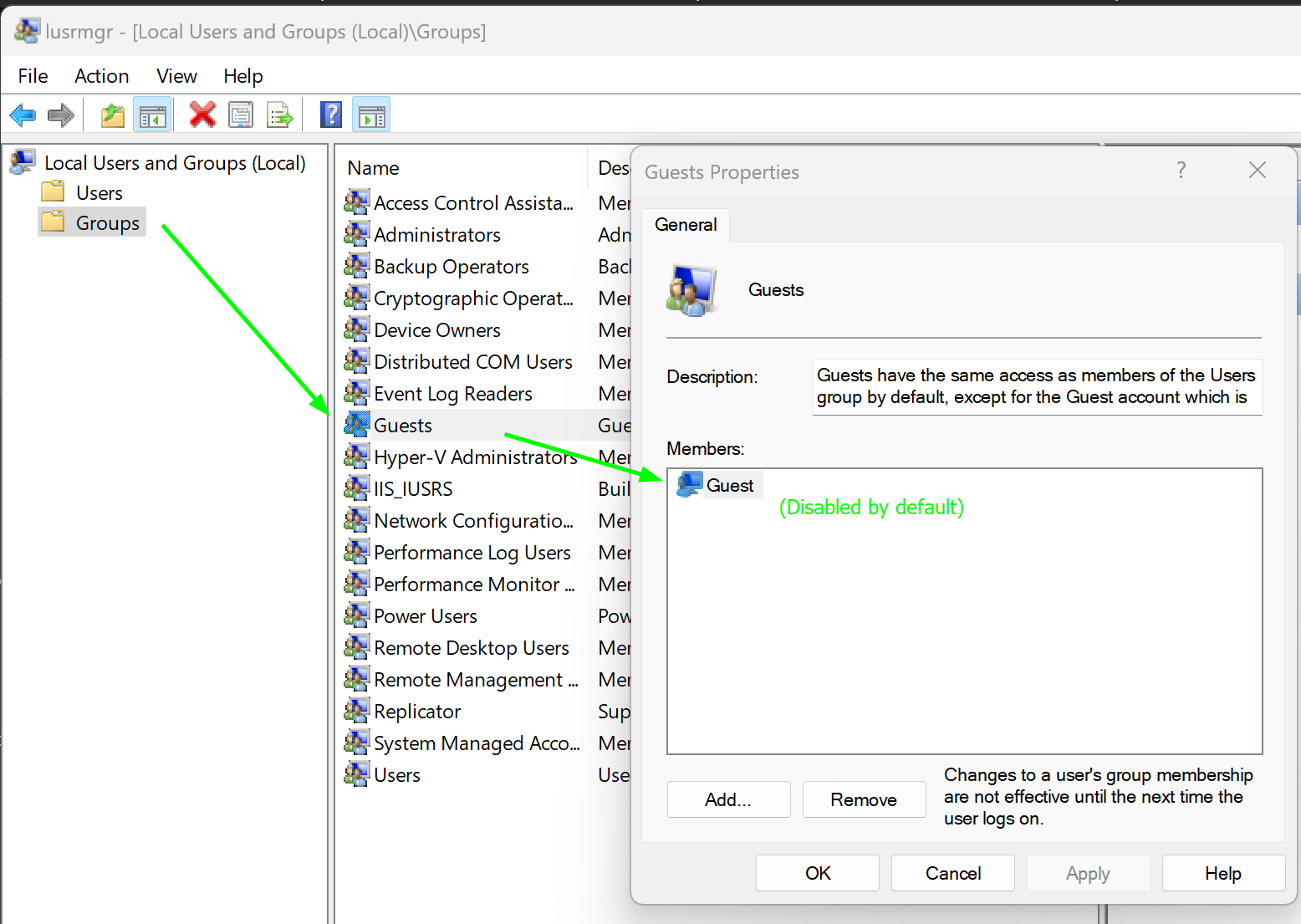
Task: Click the Back arrow toolbar icon
Action: (x=23, y=115)
